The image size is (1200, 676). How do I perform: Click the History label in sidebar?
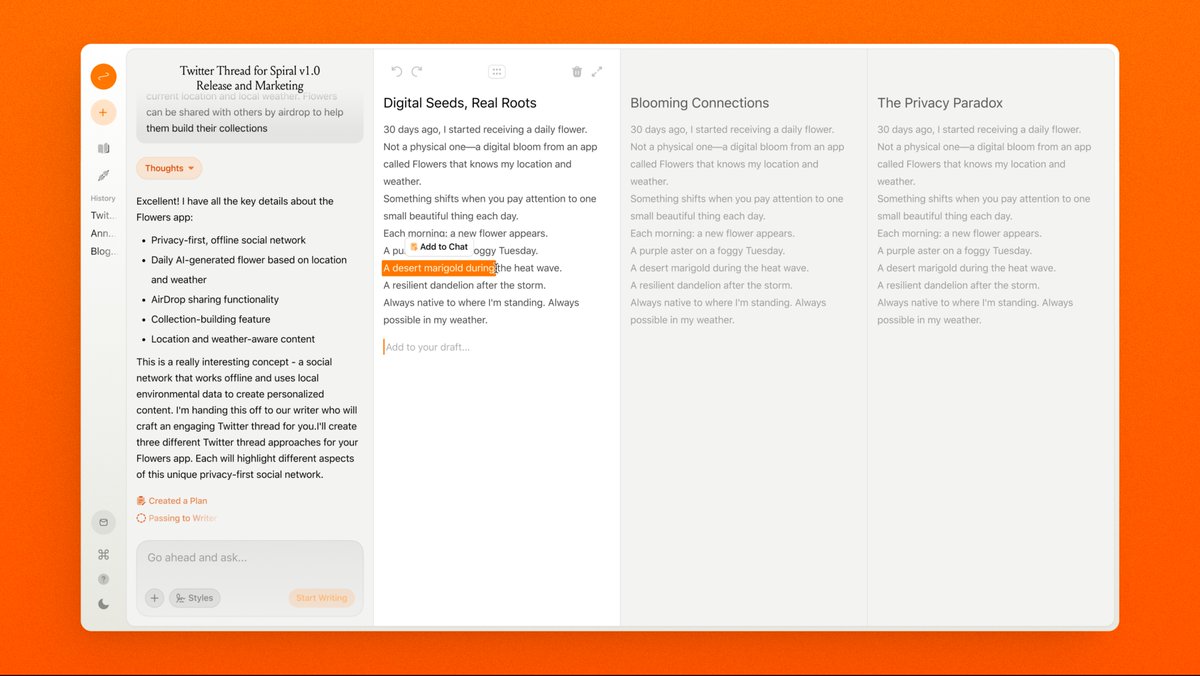tap(103, 198)
